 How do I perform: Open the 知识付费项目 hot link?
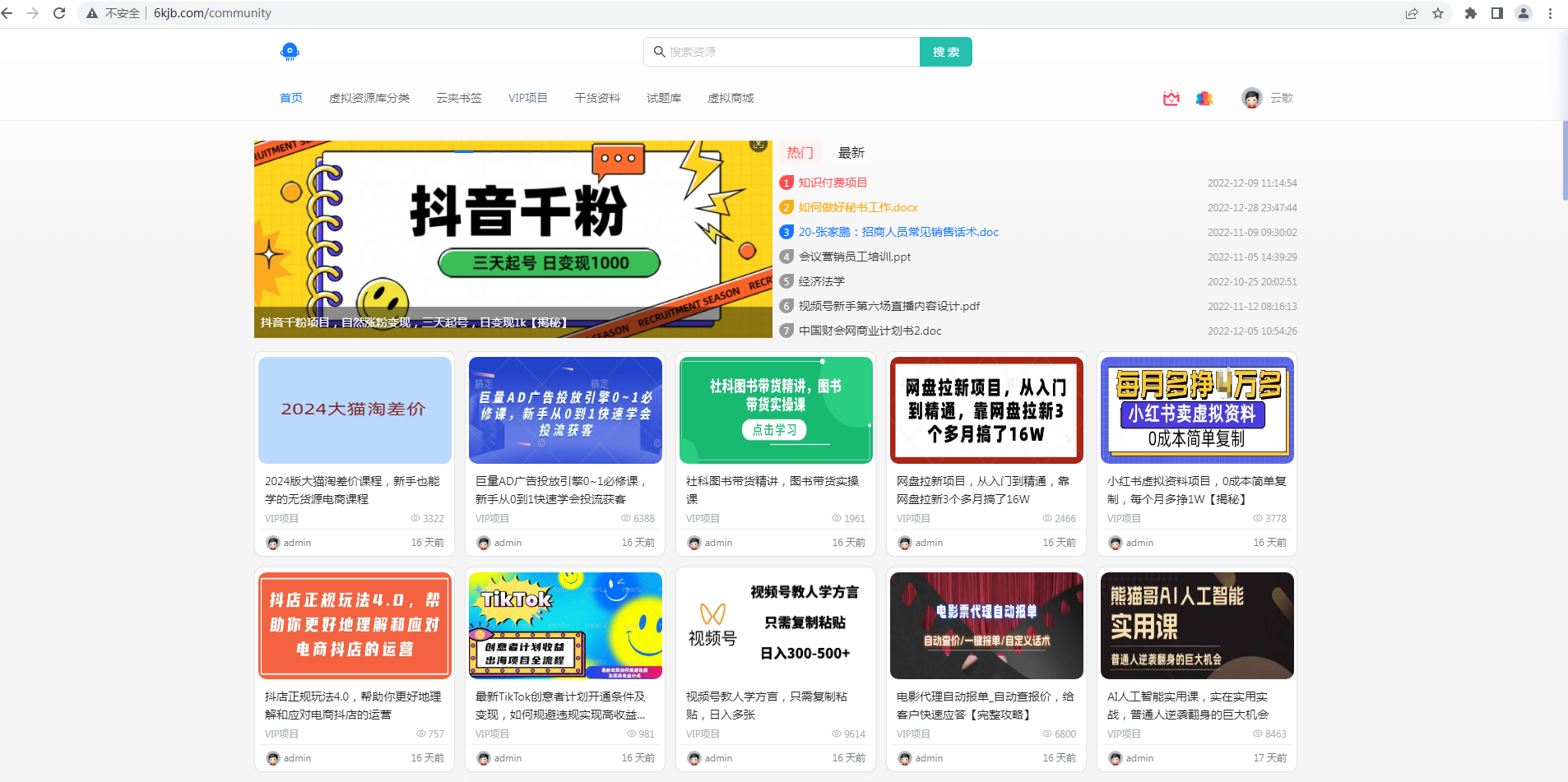tap(833, 183)
